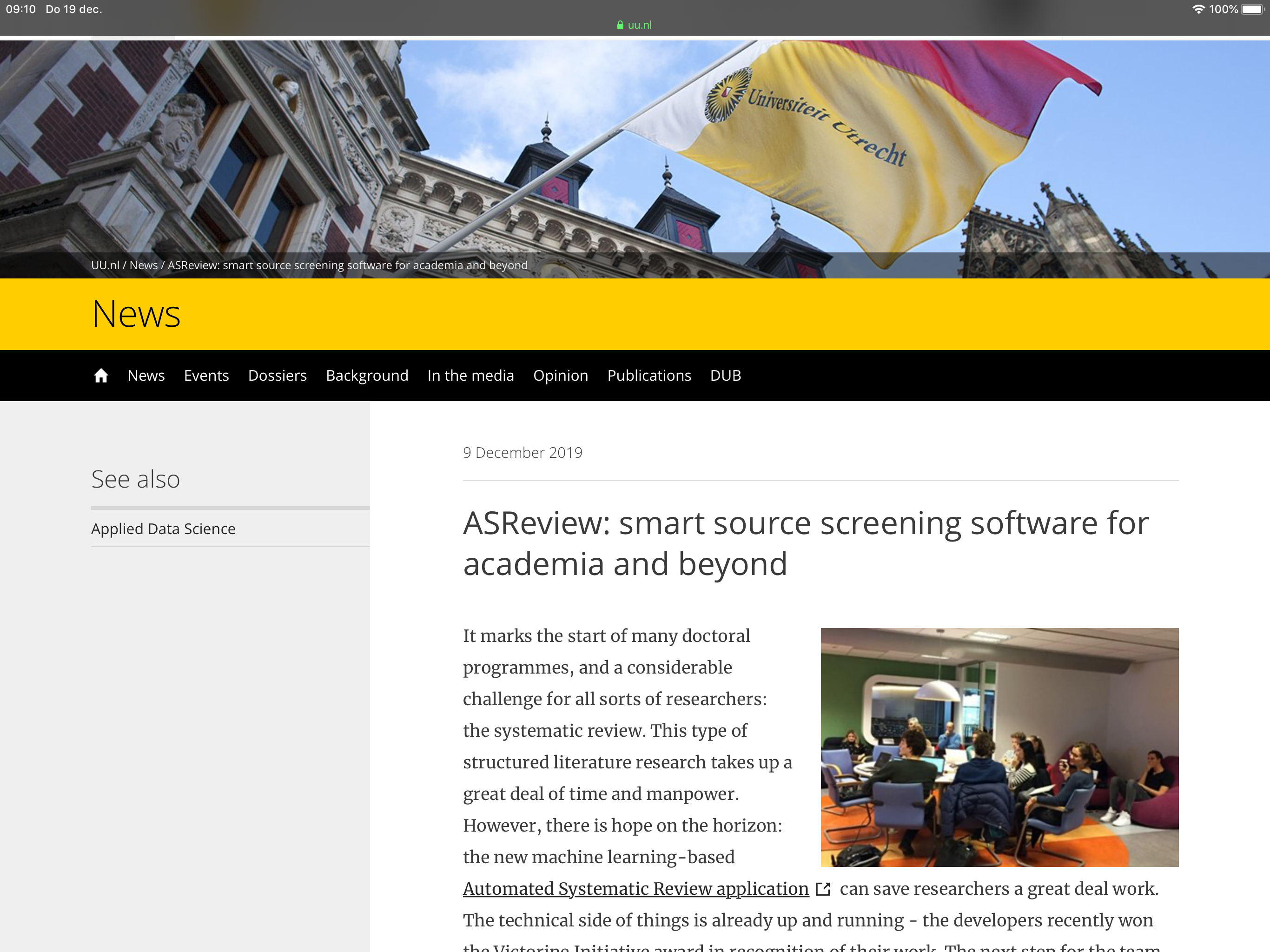Click the home icon in navigation bar

101,376
